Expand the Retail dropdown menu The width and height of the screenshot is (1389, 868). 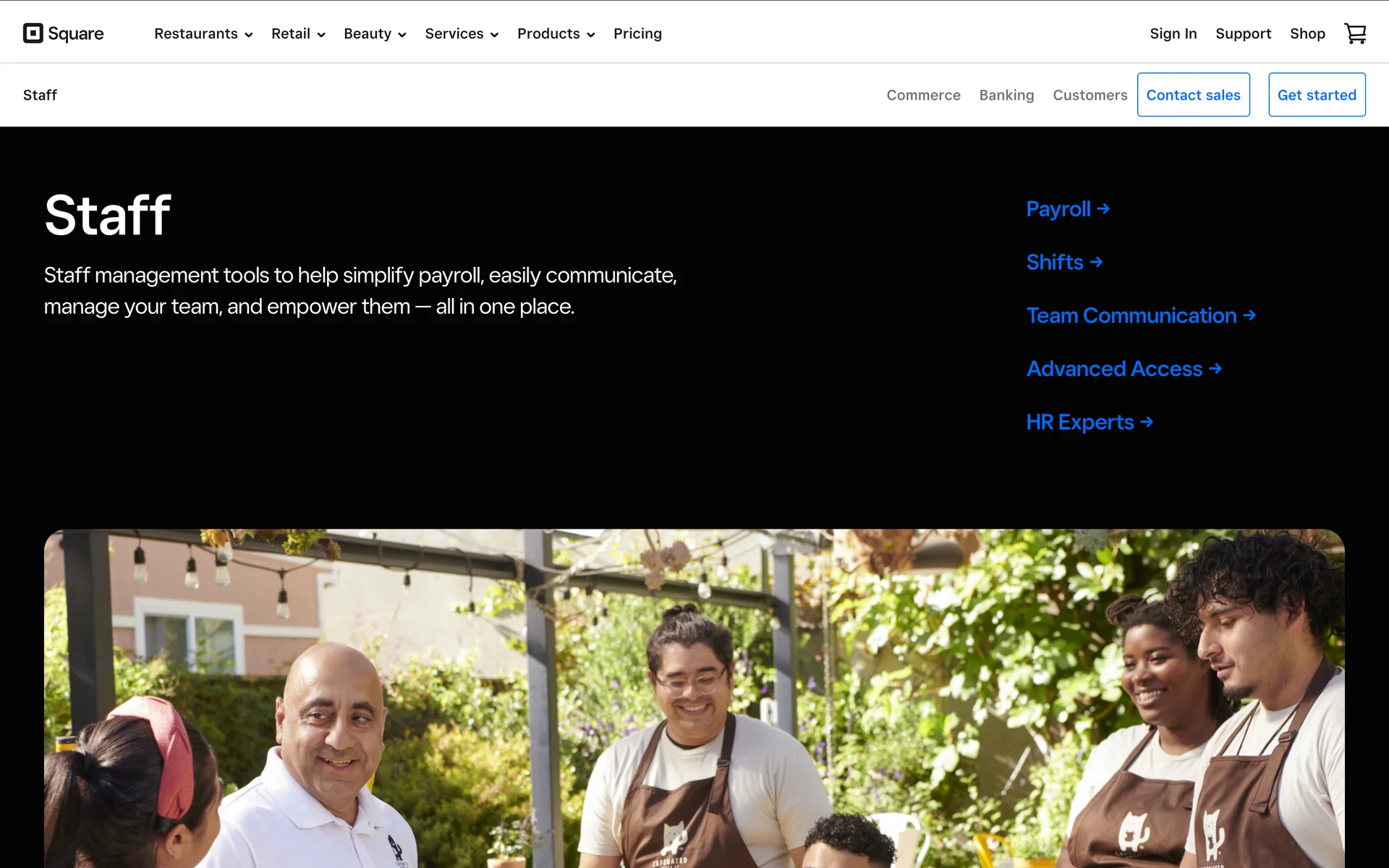point(298,33)
